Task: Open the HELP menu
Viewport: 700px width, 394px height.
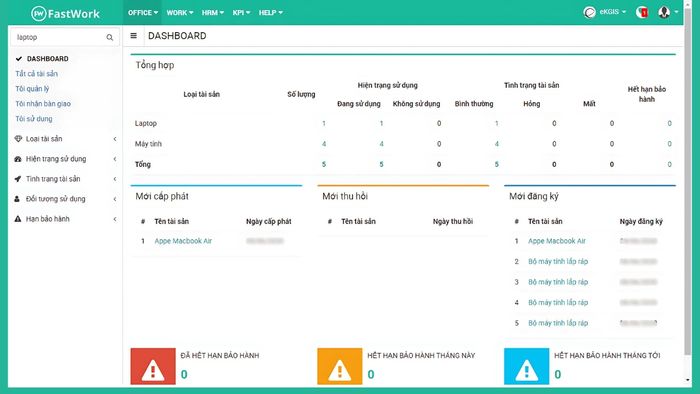Action: click(271, 12)
